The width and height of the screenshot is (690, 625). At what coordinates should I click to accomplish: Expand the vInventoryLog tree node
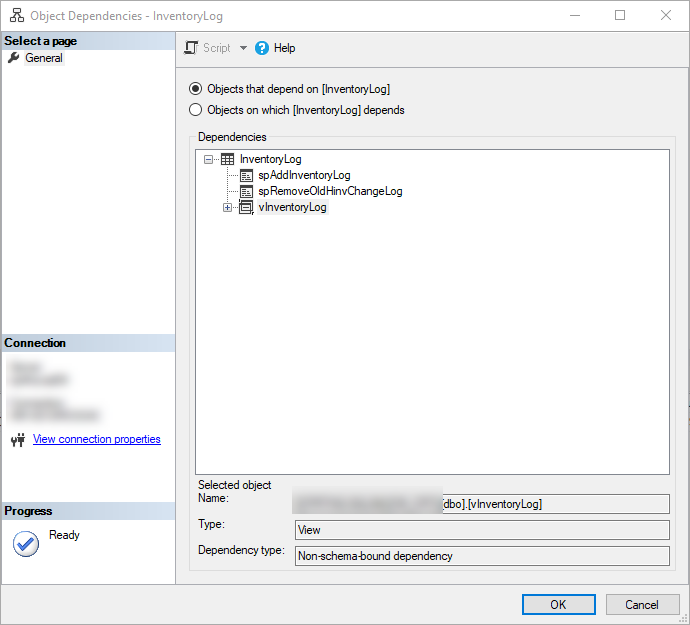tap(227, 207)
